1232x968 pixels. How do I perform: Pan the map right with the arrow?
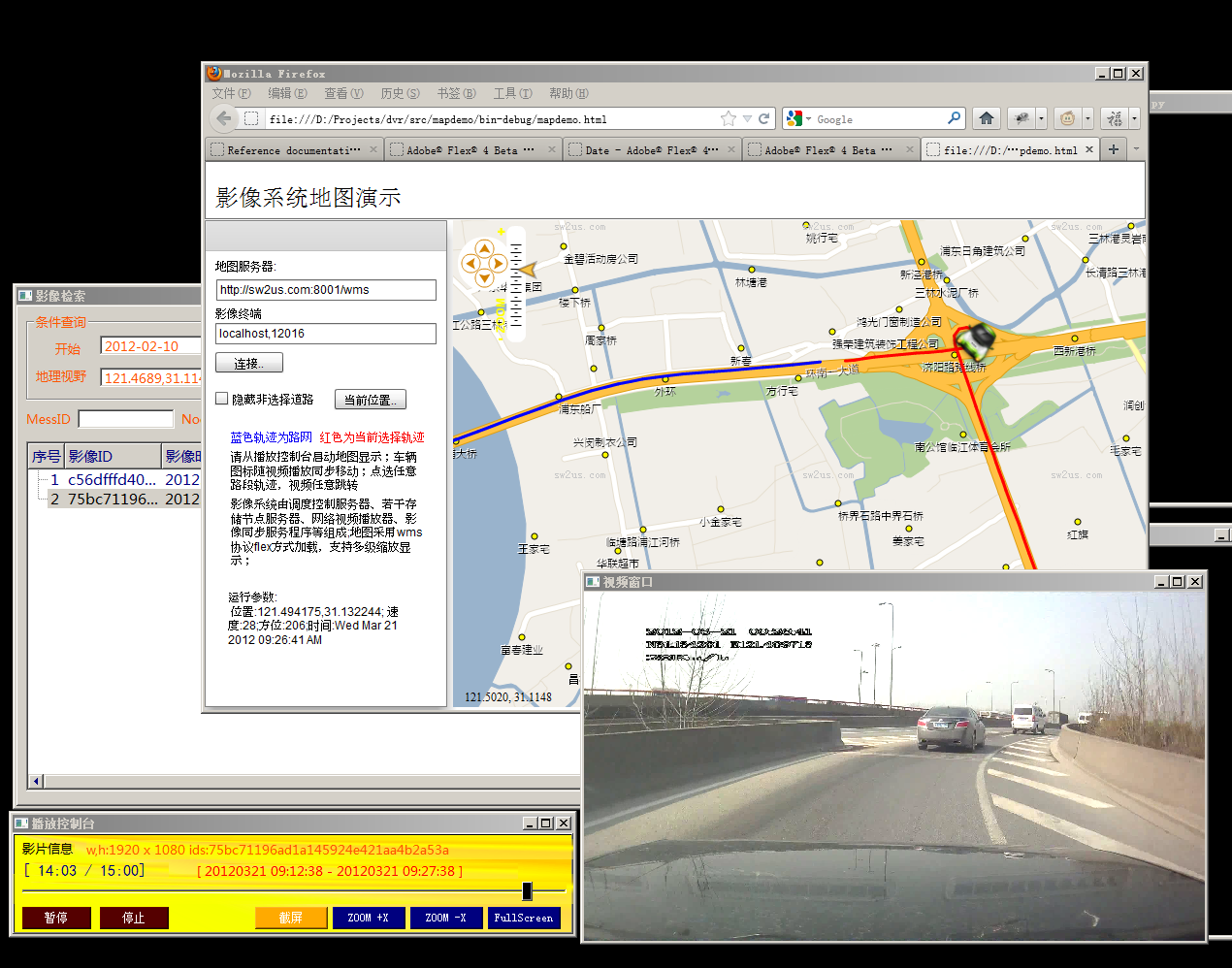tap(499, 263)
